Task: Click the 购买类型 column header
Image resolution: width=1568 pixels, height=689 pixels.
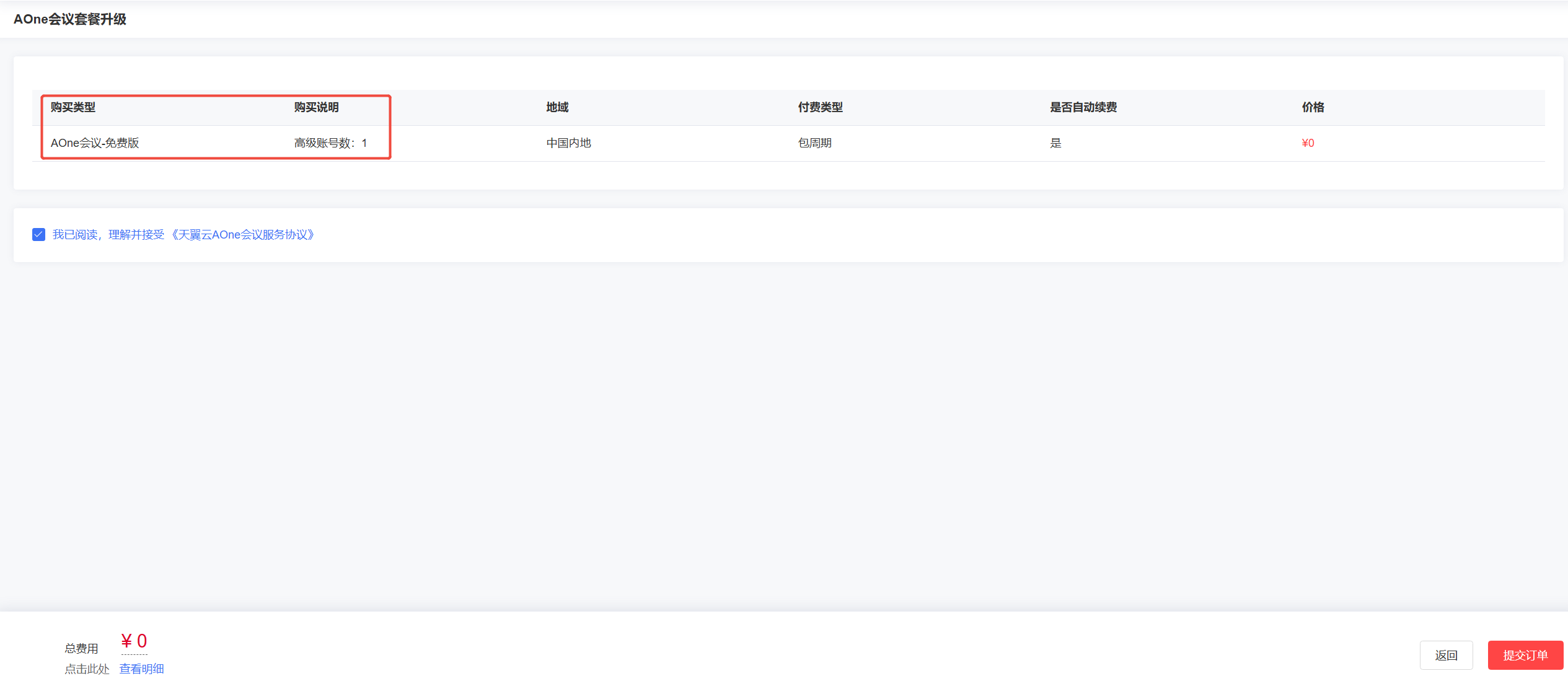Action: coord(73,107)
